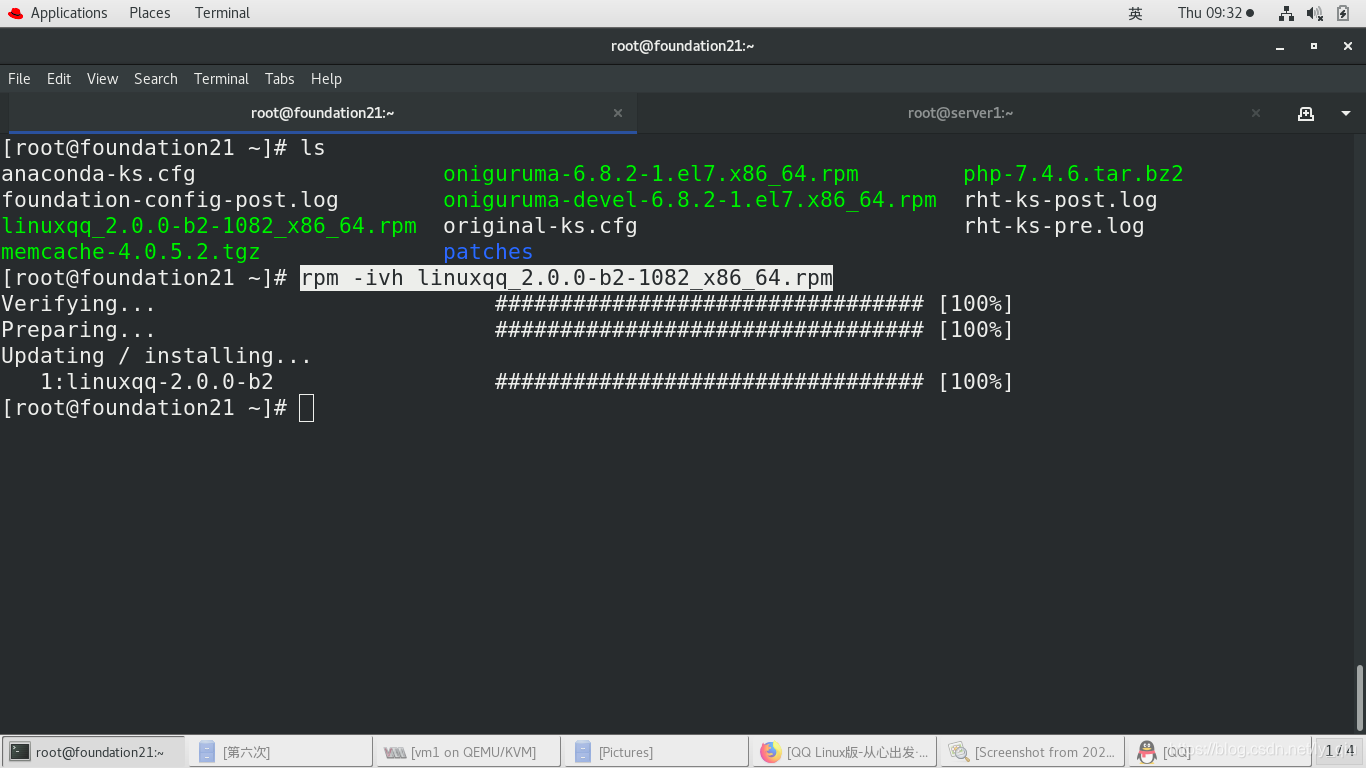Screen dimensions: 1366x768
Task: Open the Screenshot viewer from the taskbar
Action: click(1032, 751)
